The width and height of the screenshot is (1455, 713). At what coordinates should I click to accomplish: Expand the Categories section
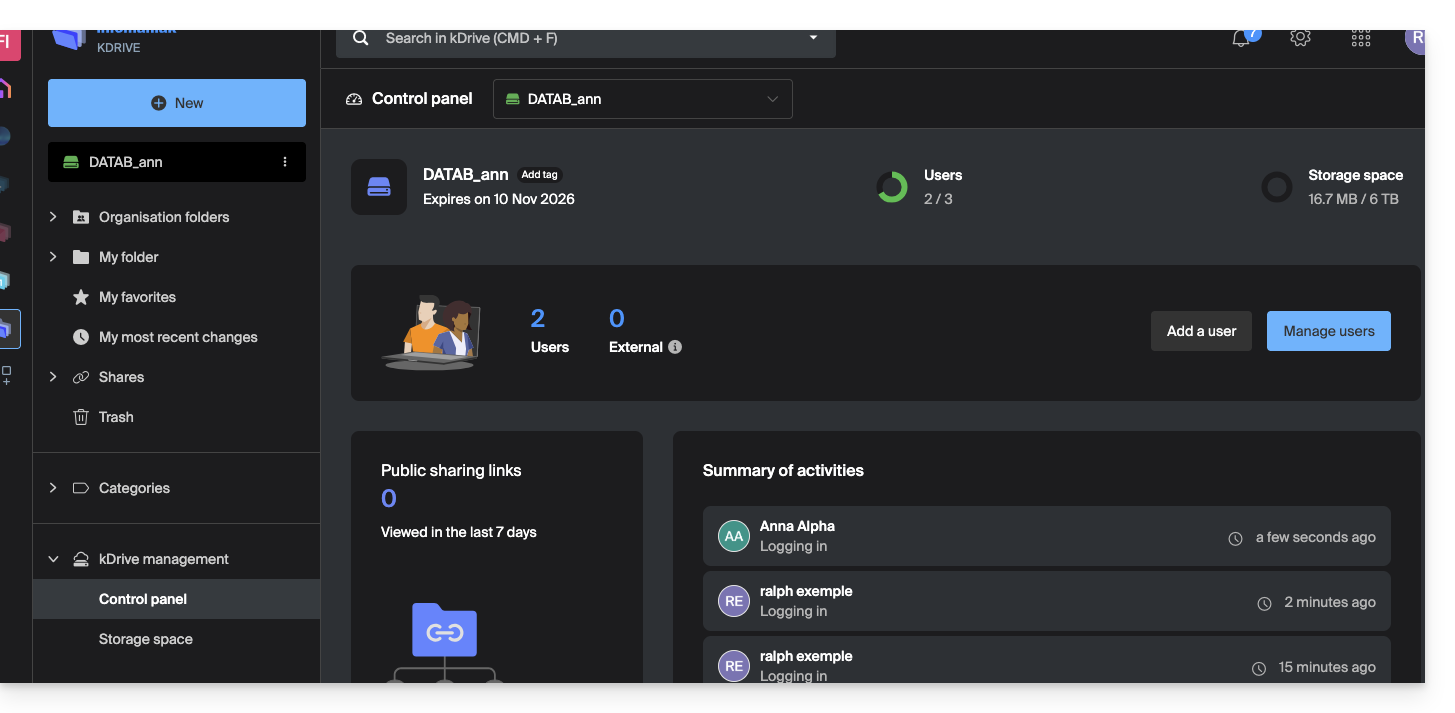tap(54, 488)
